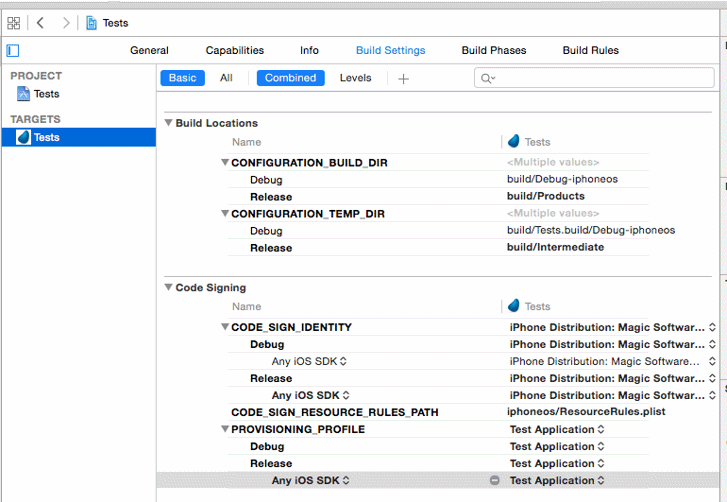Switch to the Levels view
Screen dimensions: 727x502
click(355, 78)
